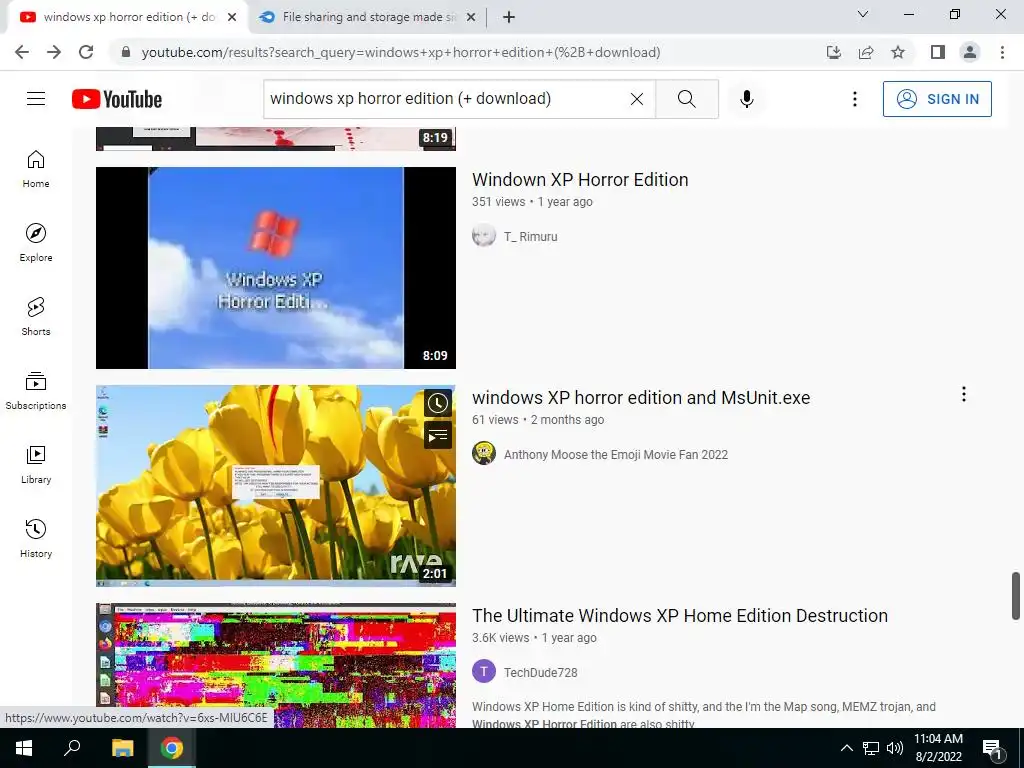
Task: Open The Ultimate Windows XP Home Edition Destruction
Action: [680, 616]
